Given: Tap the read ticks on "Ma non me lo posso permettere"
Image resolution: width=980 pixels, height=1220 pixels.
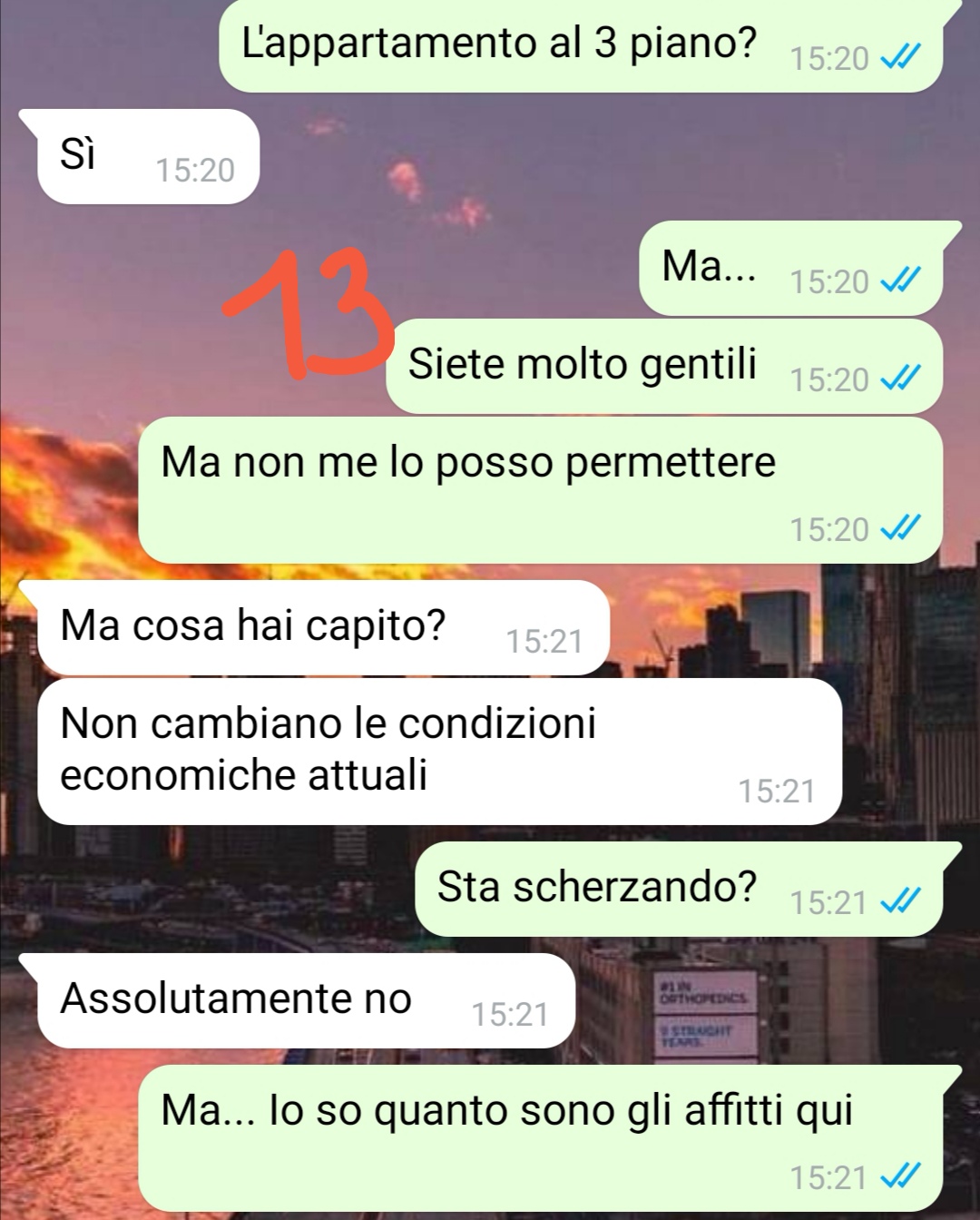Looking at the screenshot, I should point(902,529).
